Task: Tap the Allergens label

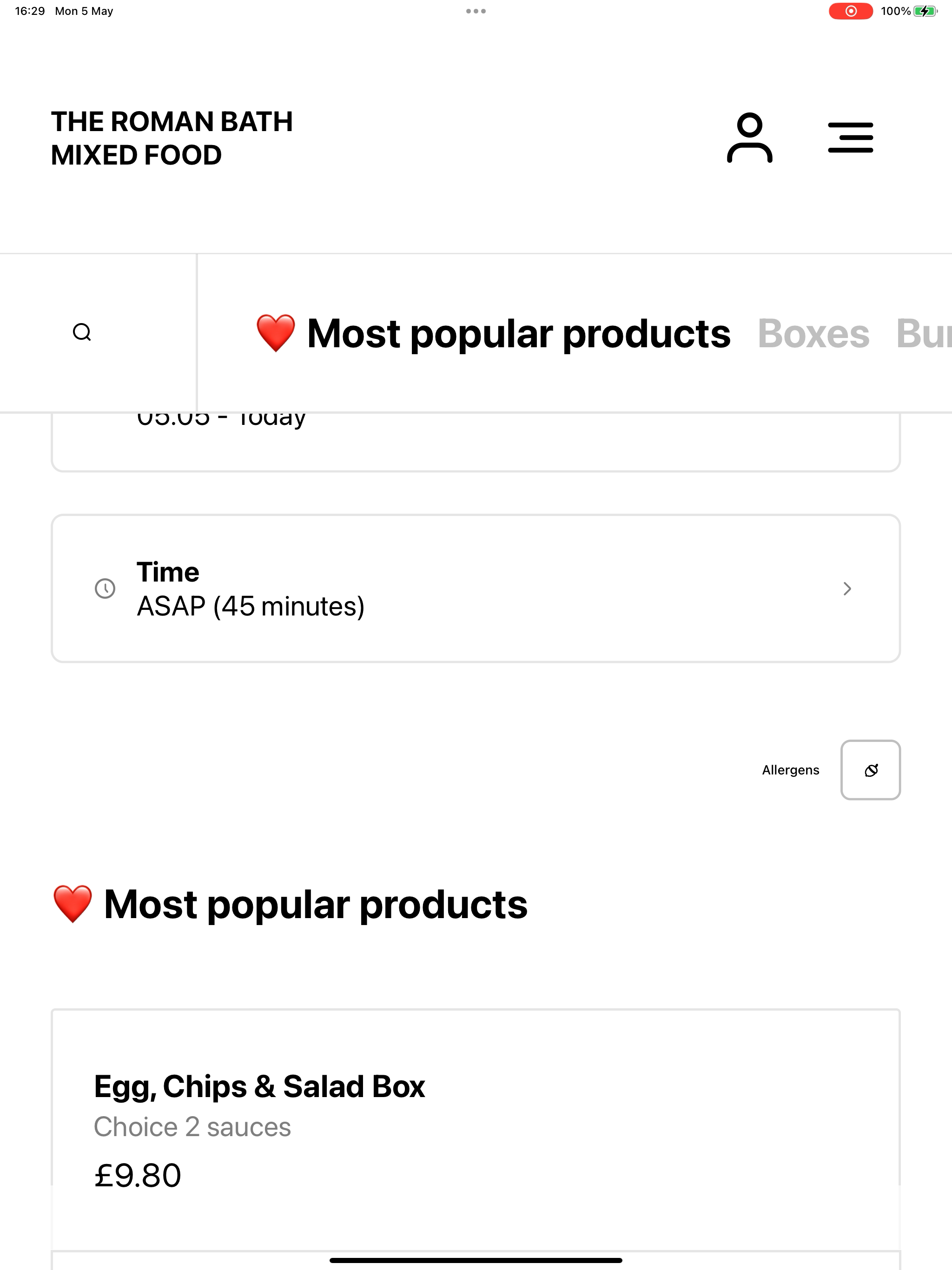Action: [791, 770]
